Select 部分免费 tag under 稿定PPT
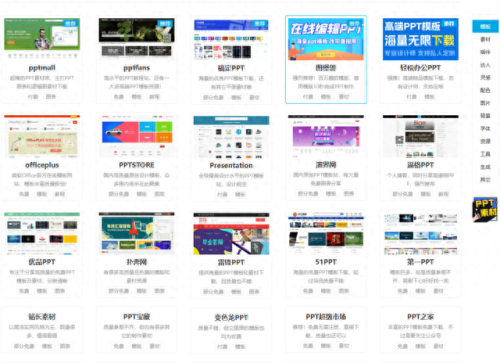This screenshot has width=500, height=363. [x=213, y=98]
